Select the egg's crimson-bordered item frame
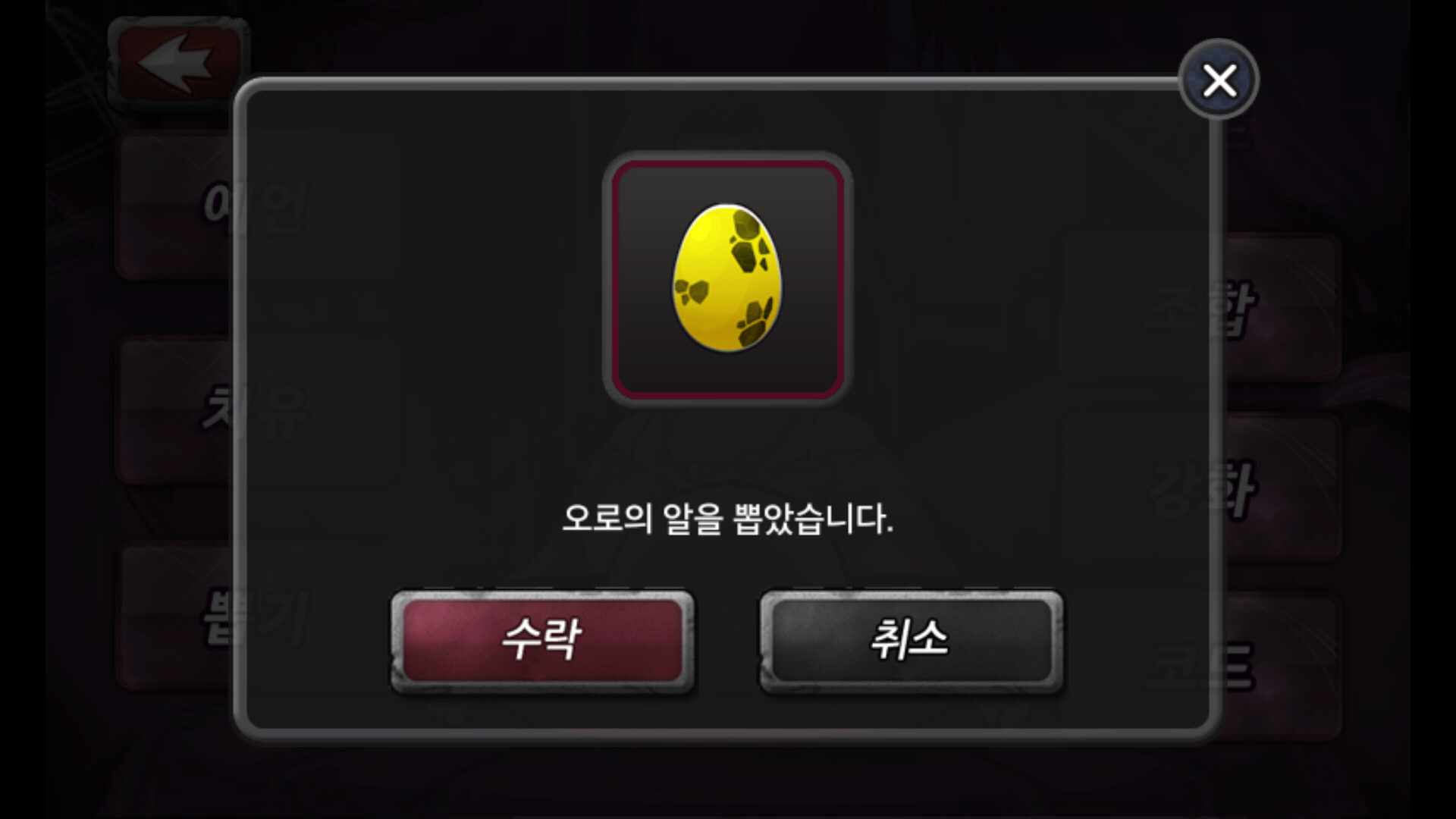 [x=727, y=278]
